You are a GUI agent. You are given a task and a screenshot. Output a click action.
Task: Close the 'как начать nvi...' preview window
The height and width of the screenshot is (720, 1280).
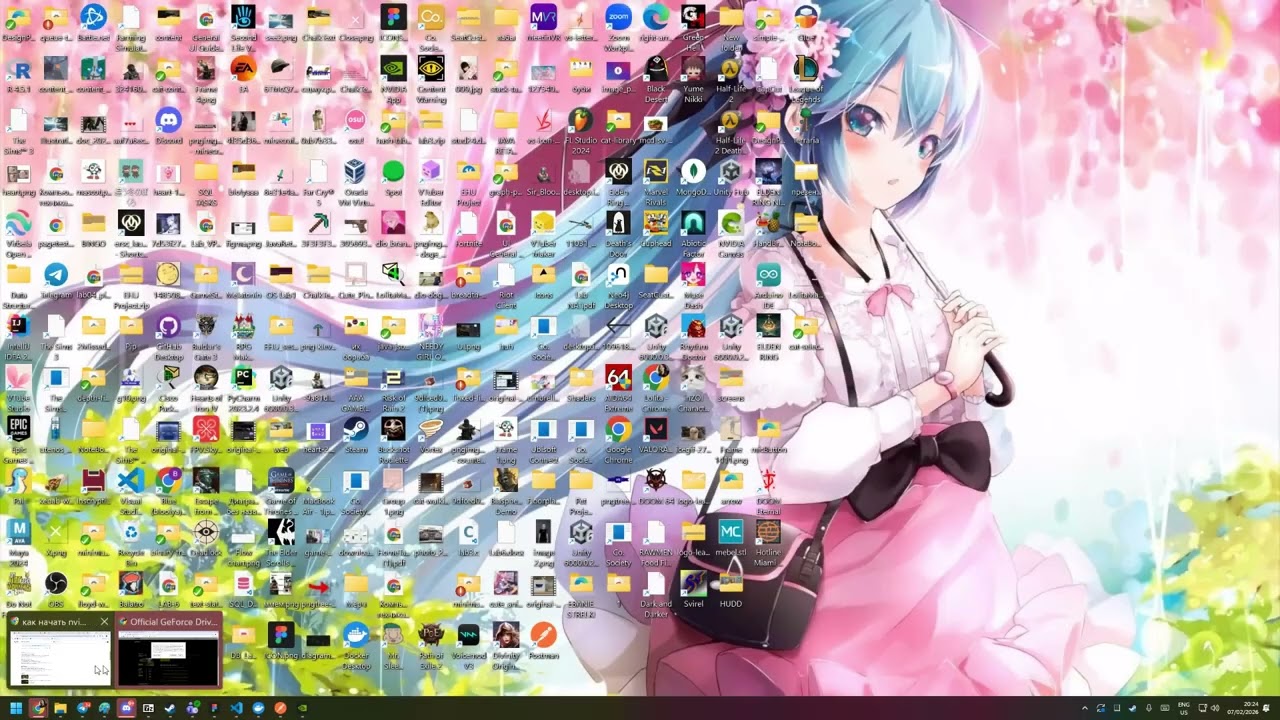click(x=104, y=622)
